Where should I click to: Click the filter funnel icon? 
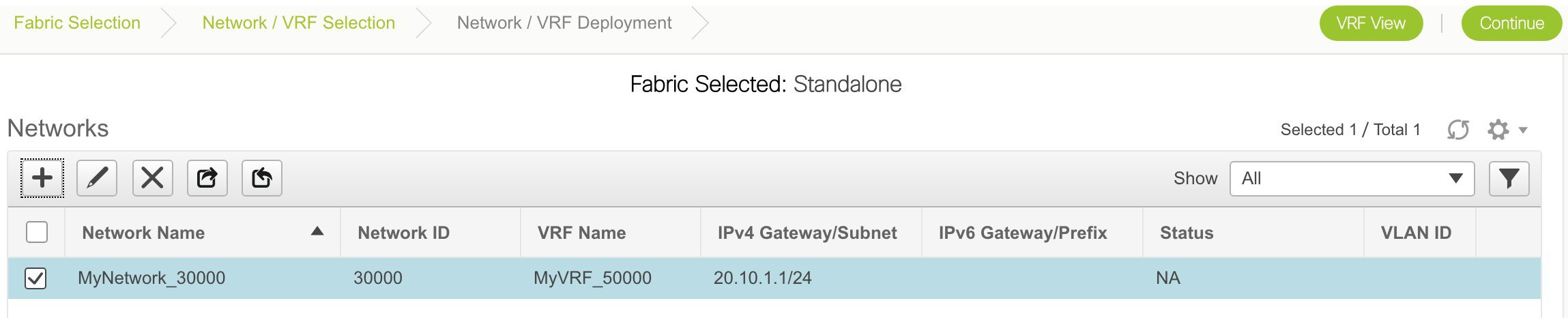tap(1509, 179)
